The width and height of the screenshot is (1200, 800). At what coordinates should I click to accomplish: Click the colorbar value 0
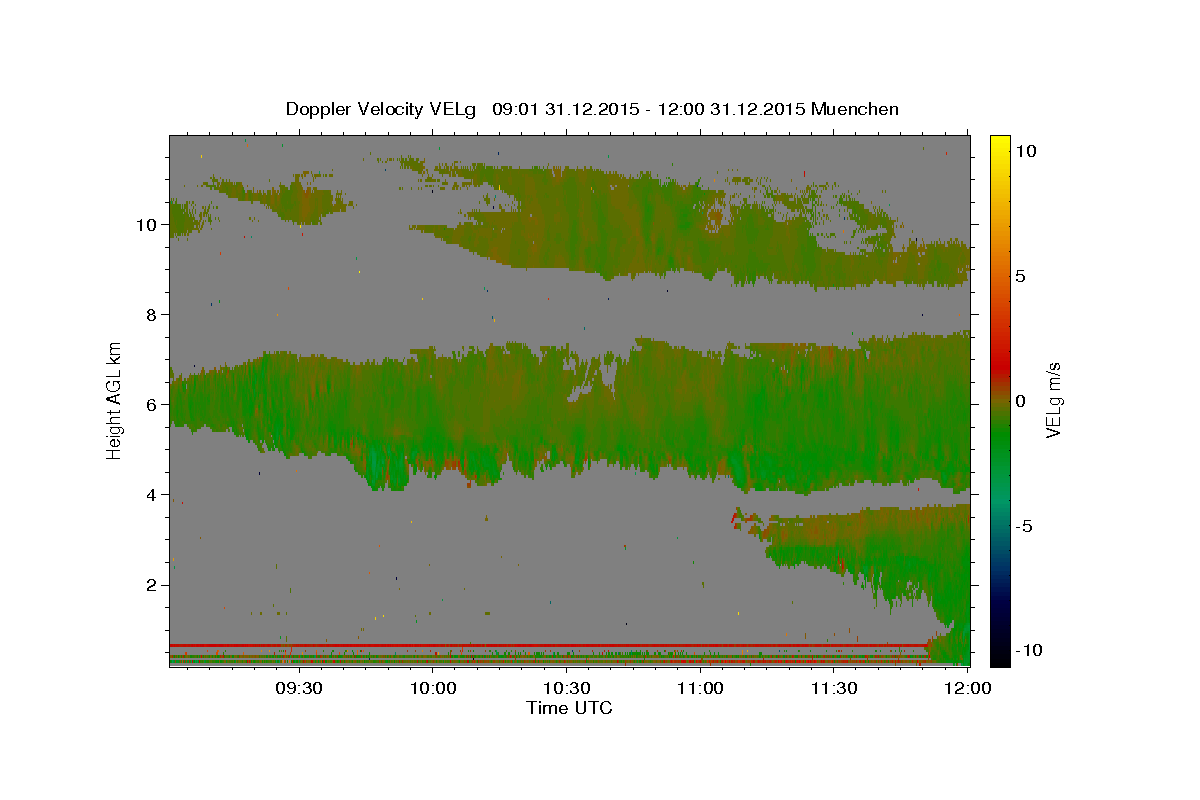[1023, 400]
